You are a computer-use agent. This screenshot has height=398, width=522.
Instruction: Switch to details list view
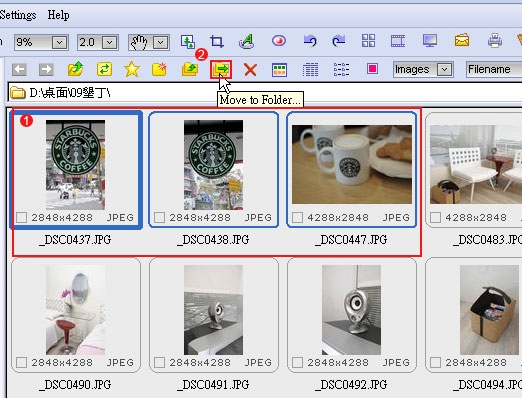coord(310,70)
